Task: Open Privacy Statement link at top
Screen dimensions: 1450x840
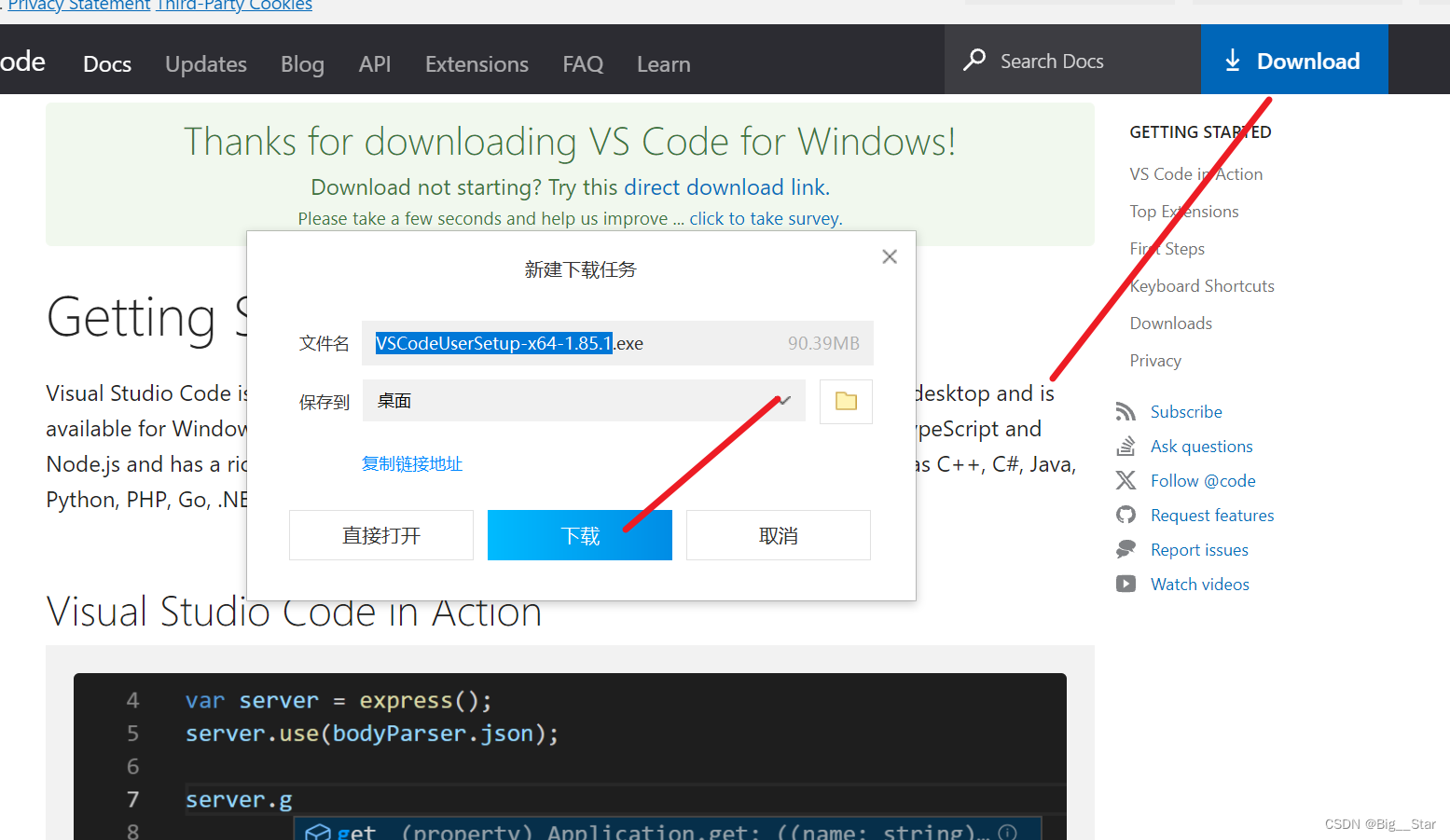Action: click(79, 6)
